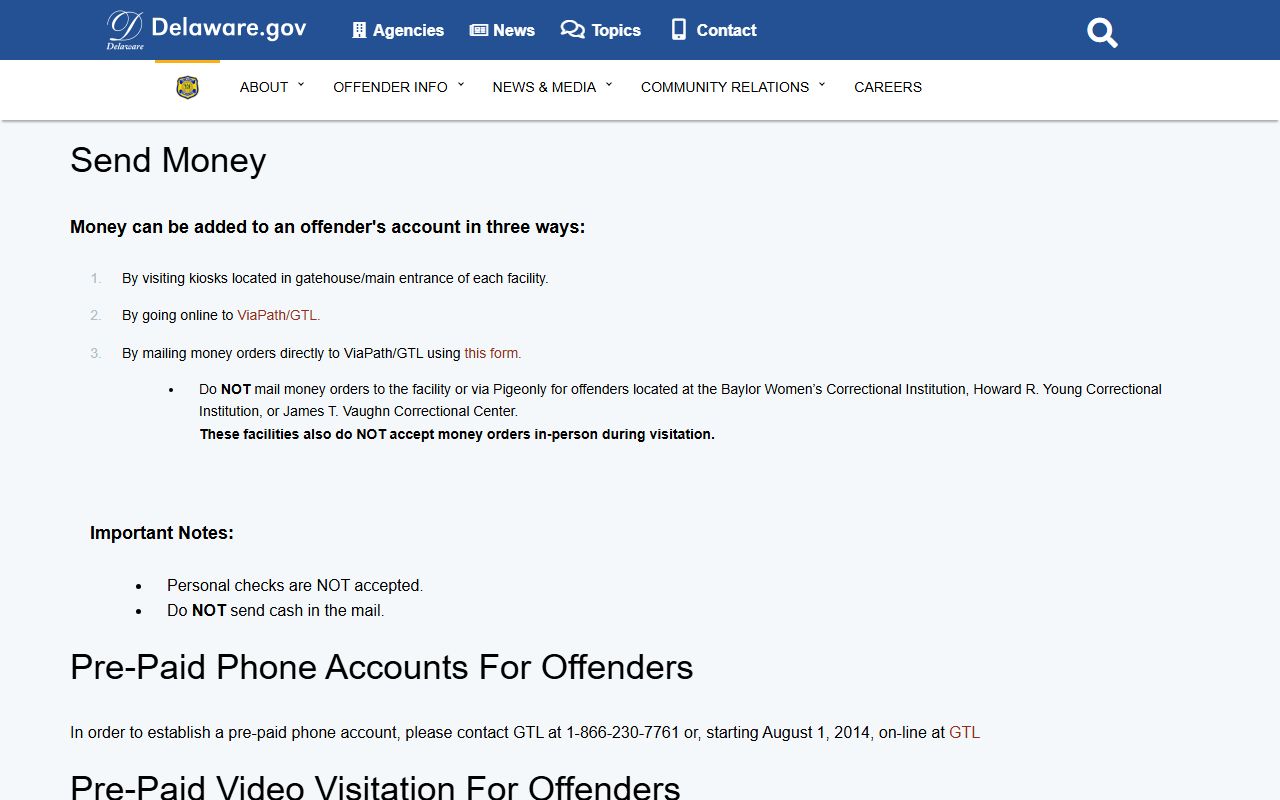1280x800 pixels.
Task: Go to Agencies in top bar
Action: (x=408, y=30)
